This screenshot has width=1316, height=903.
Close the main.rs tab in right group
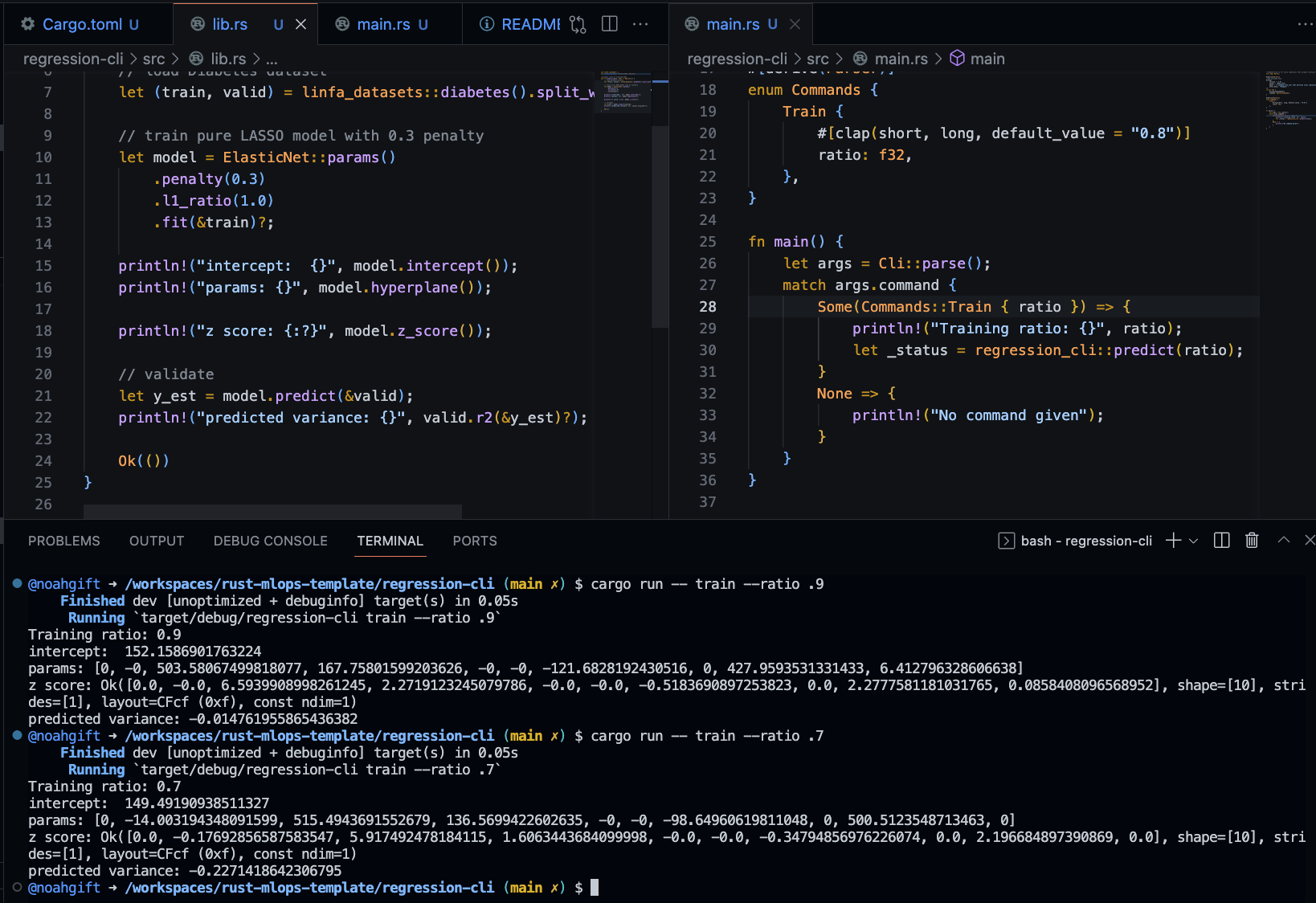[795, 24]
